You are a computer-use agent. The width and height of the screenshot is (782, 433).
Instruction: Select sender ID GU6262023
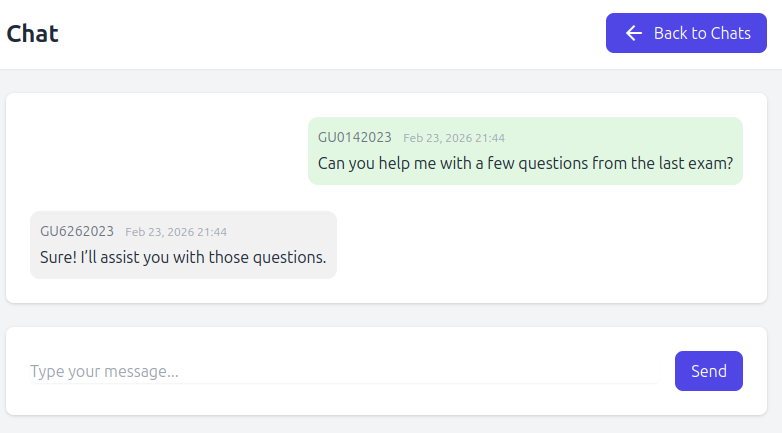click(x=77, y=231)
